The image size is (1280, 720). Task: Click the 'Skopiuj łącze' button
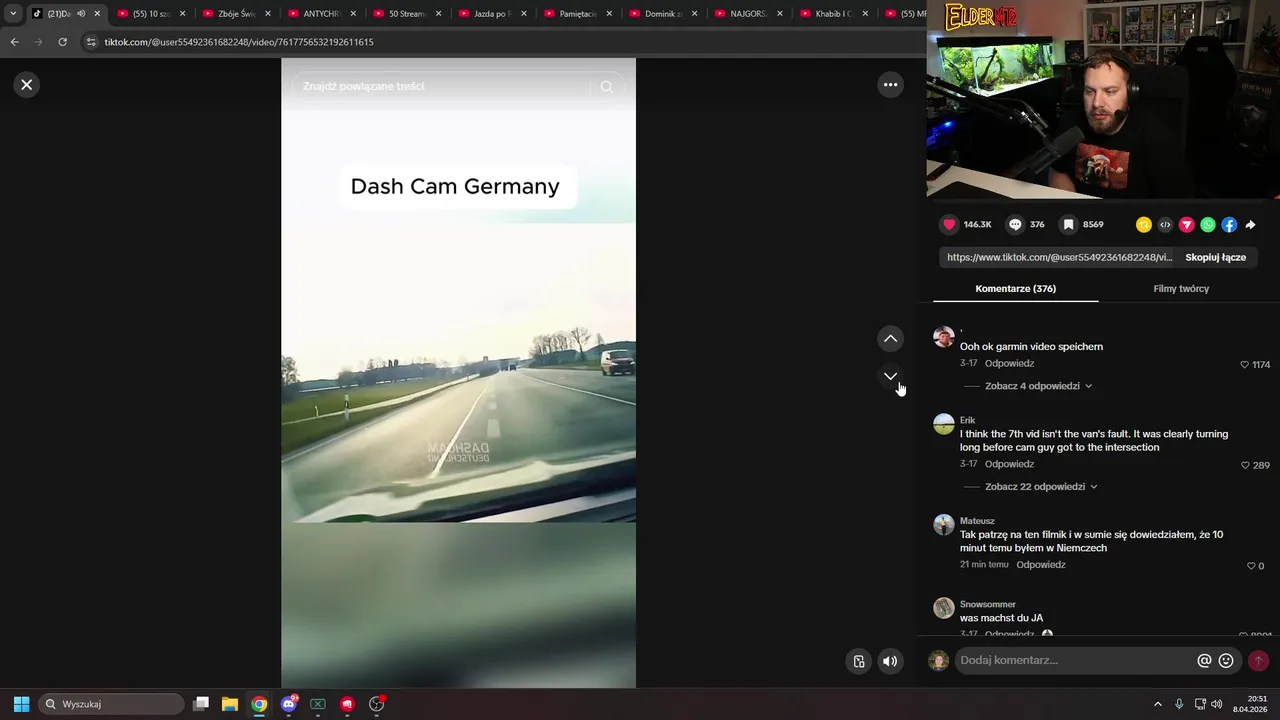[x=1215, y=257]
